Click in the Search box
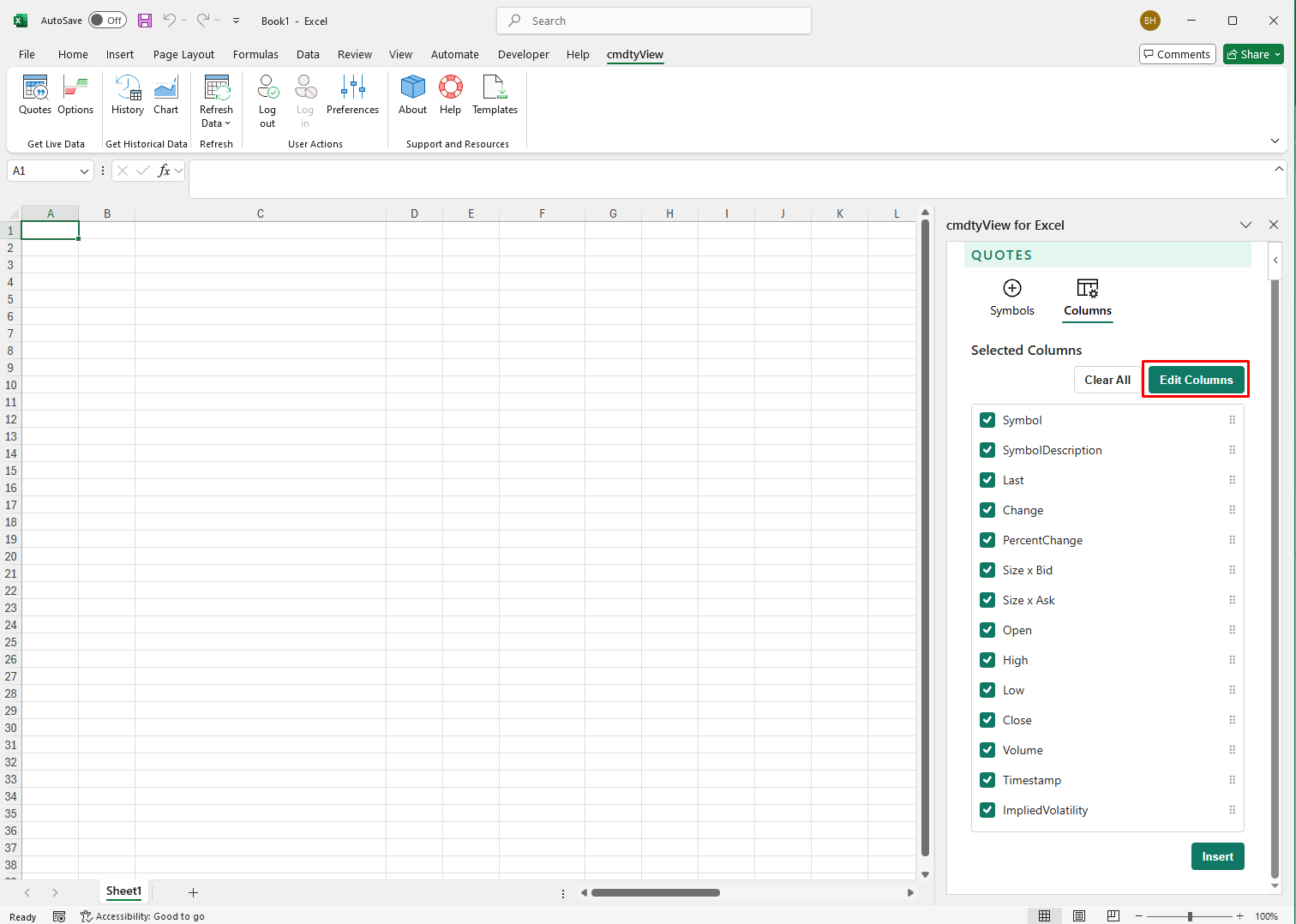The height and width of the screenshot is (924, 1296). (x=654, y=21)
